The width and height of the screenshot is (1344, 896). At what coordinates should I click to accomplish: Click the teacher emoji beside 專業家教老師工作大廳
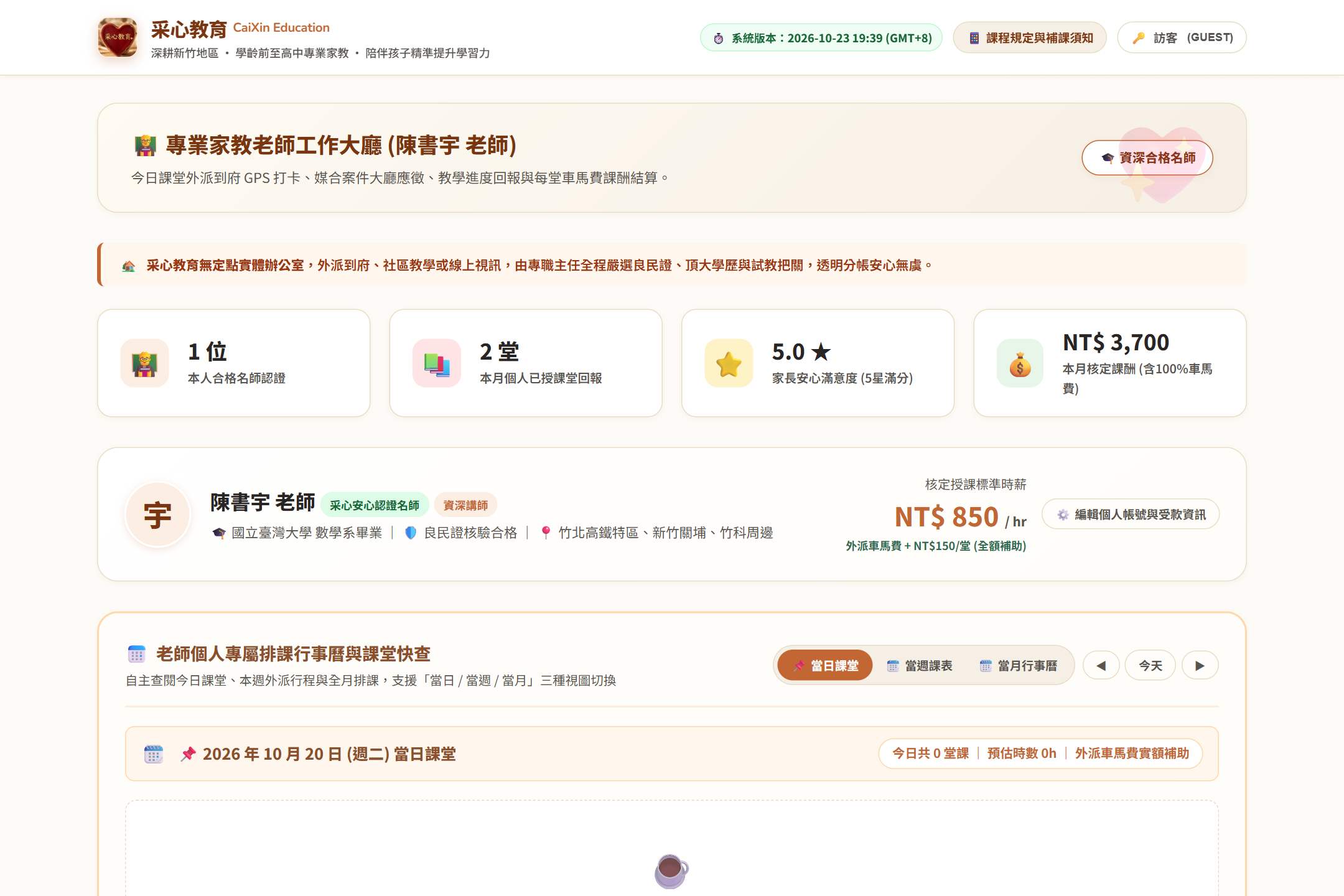145,146
